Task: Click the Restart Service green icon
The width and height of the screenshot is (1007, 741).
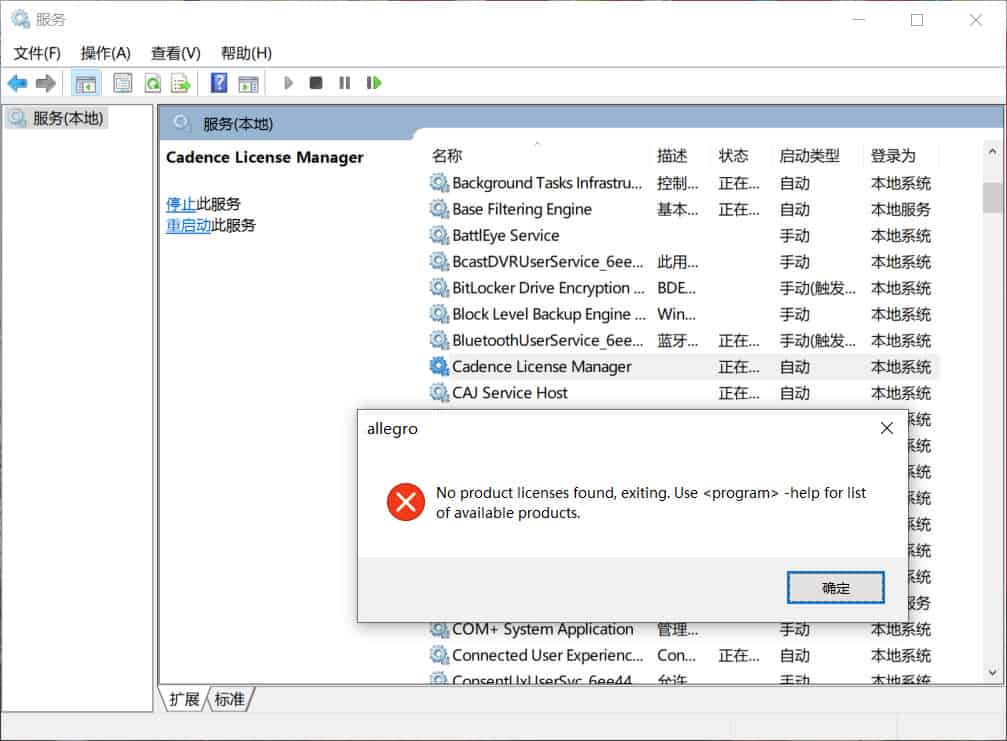Action: click(x=374, y=83)
